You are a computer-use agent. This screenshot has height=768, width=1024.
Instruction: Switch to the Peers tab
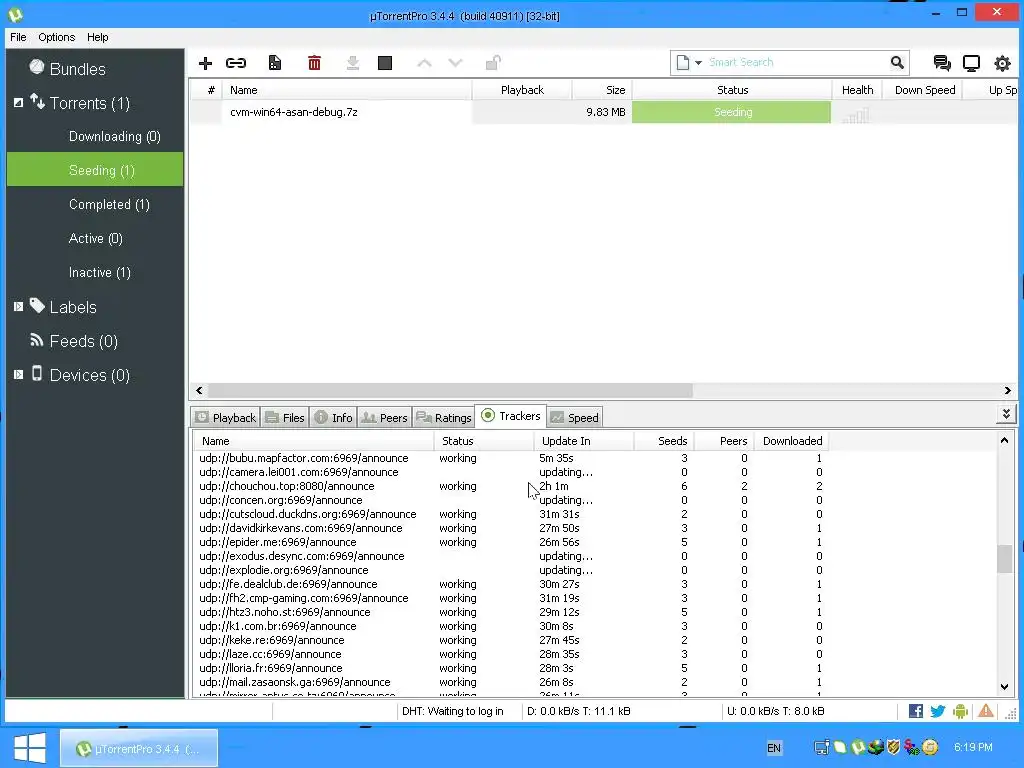click(x=385, y=417)
